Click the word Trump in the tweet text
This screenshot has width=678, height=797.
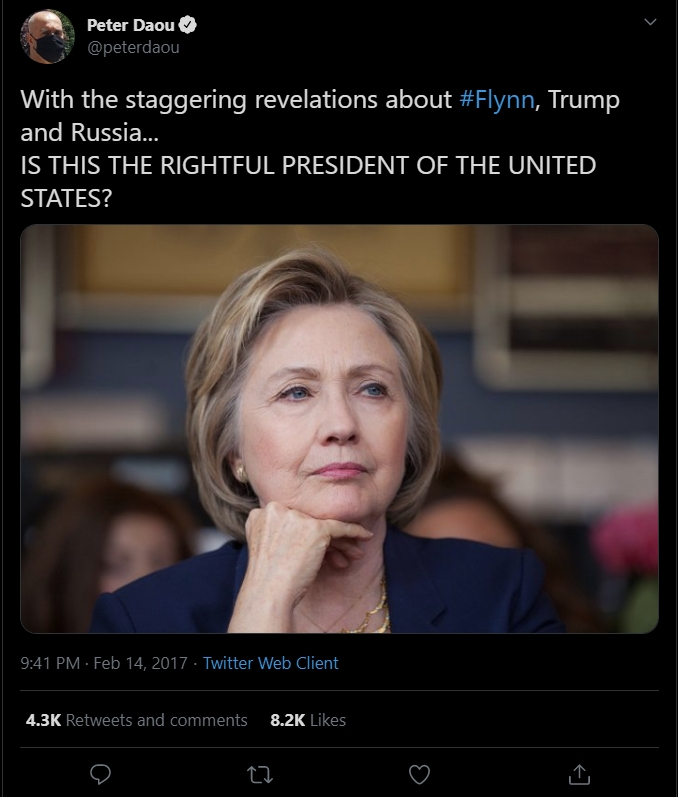click(583, 100)
